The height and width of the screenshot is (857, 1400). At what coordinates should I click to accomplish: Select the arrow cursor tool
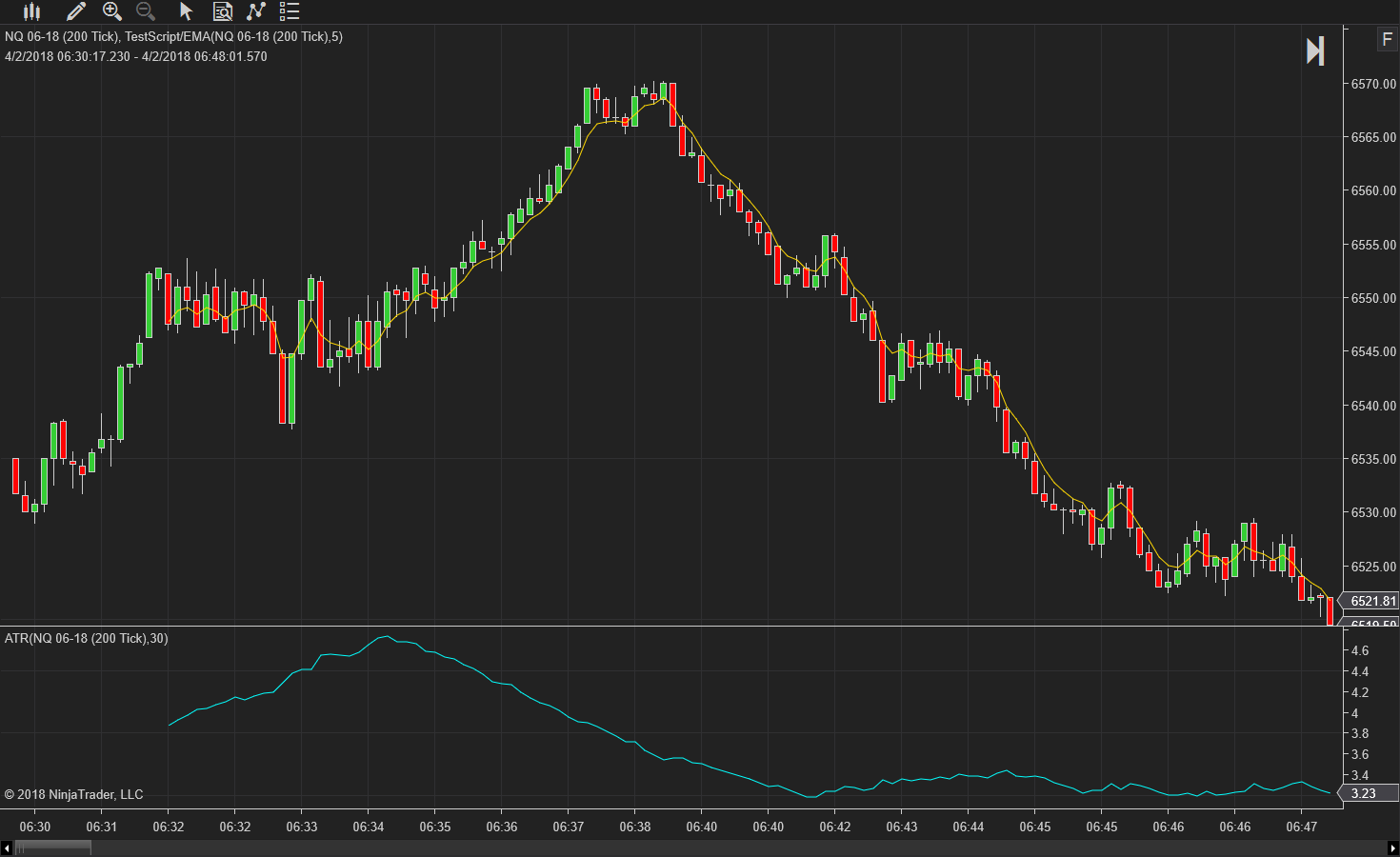click(186, 11)
